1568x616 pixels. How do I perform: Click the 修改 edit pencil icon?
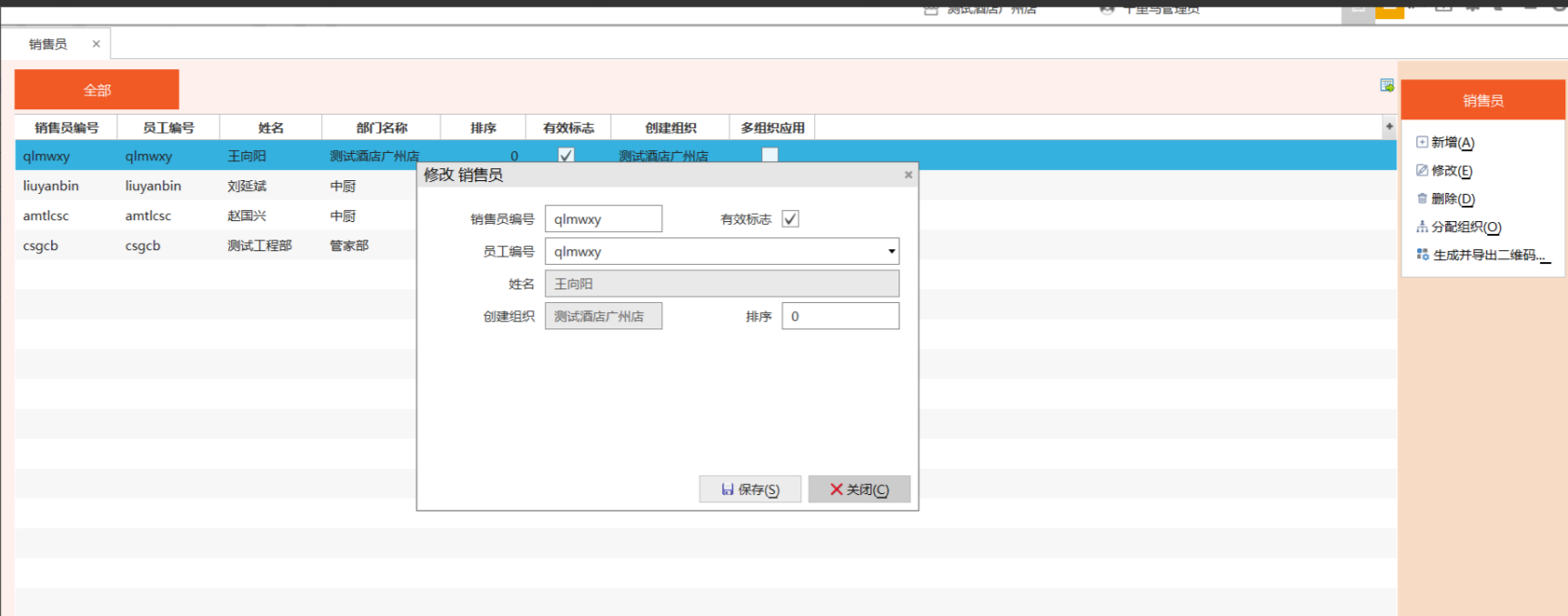[1422, 170]
